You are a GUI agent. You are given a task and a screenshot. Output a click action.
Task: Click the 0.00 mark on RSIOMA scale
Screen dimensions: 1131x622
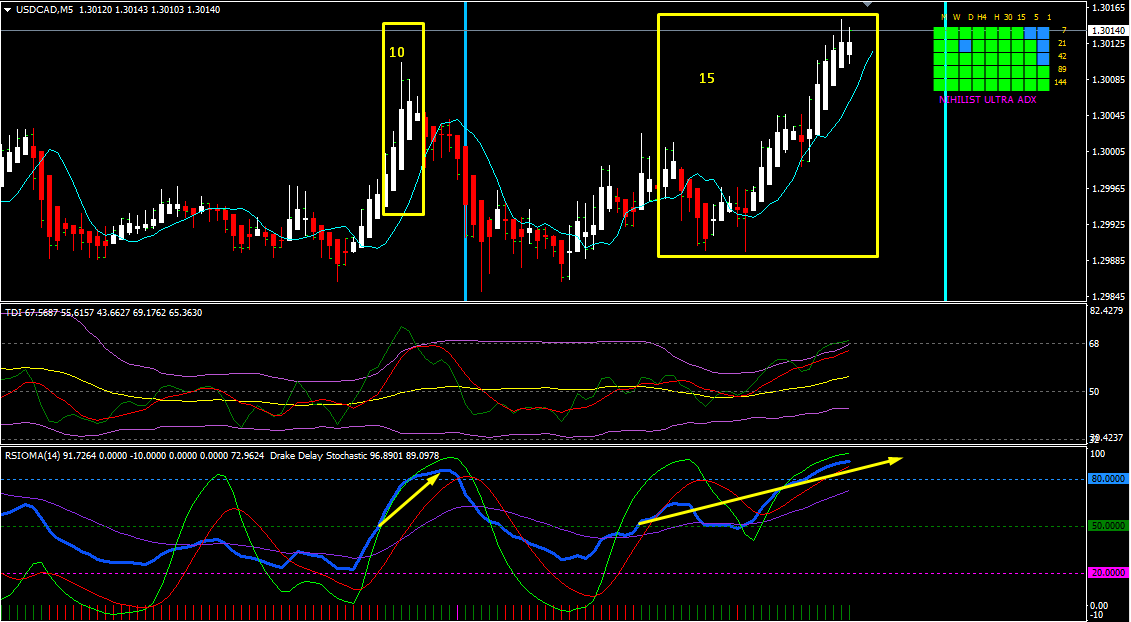click(1100, 605)
